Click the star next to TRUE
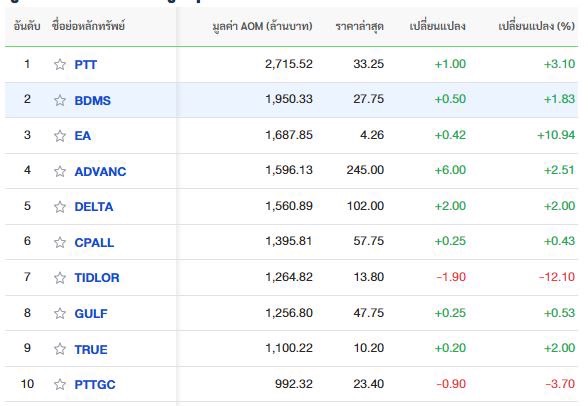588x406 pixels. [60, 349]
